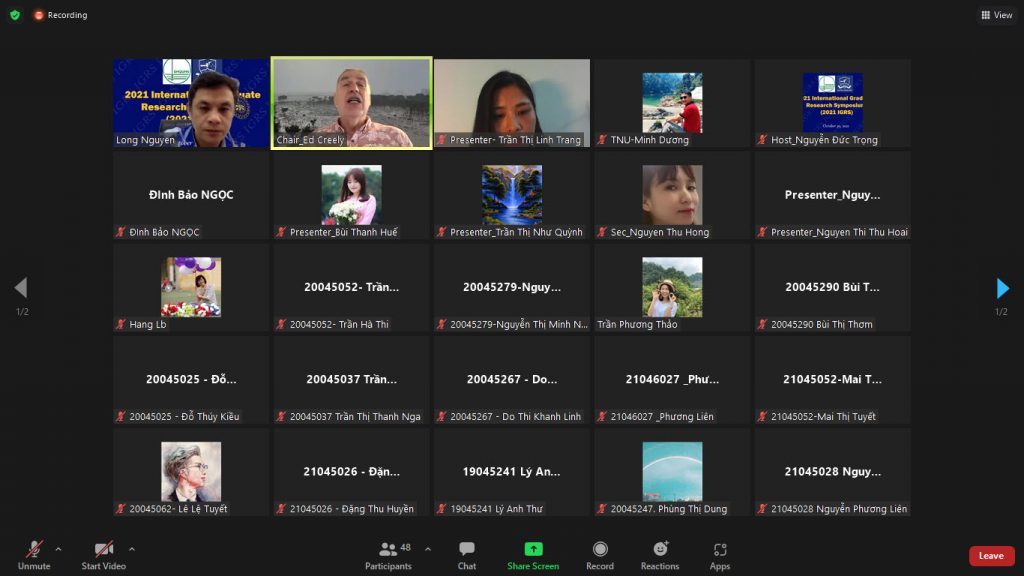The height and width of the screenshot is (576, 1024).
Task: Open the View layout menu
Action: click(997, 15)
